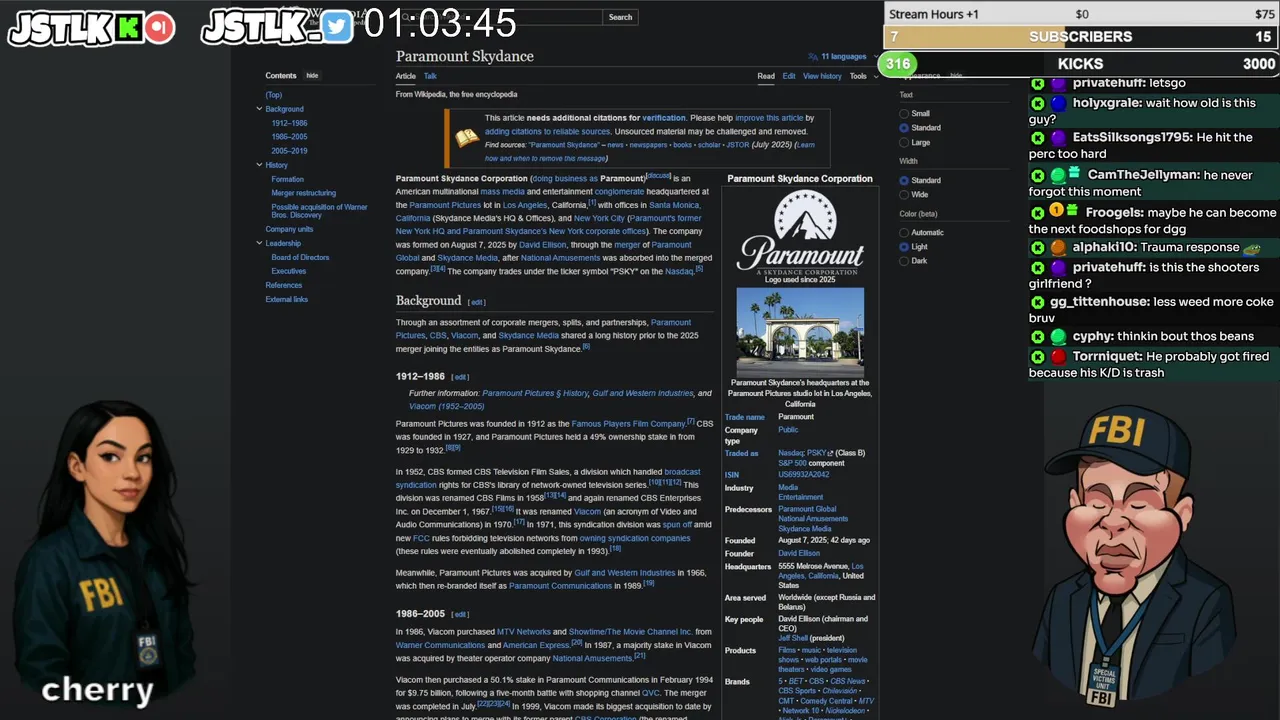This screenshot has height=720, width=1280.
Task: Switch to the Talk tab
Action: click(430, 76)
